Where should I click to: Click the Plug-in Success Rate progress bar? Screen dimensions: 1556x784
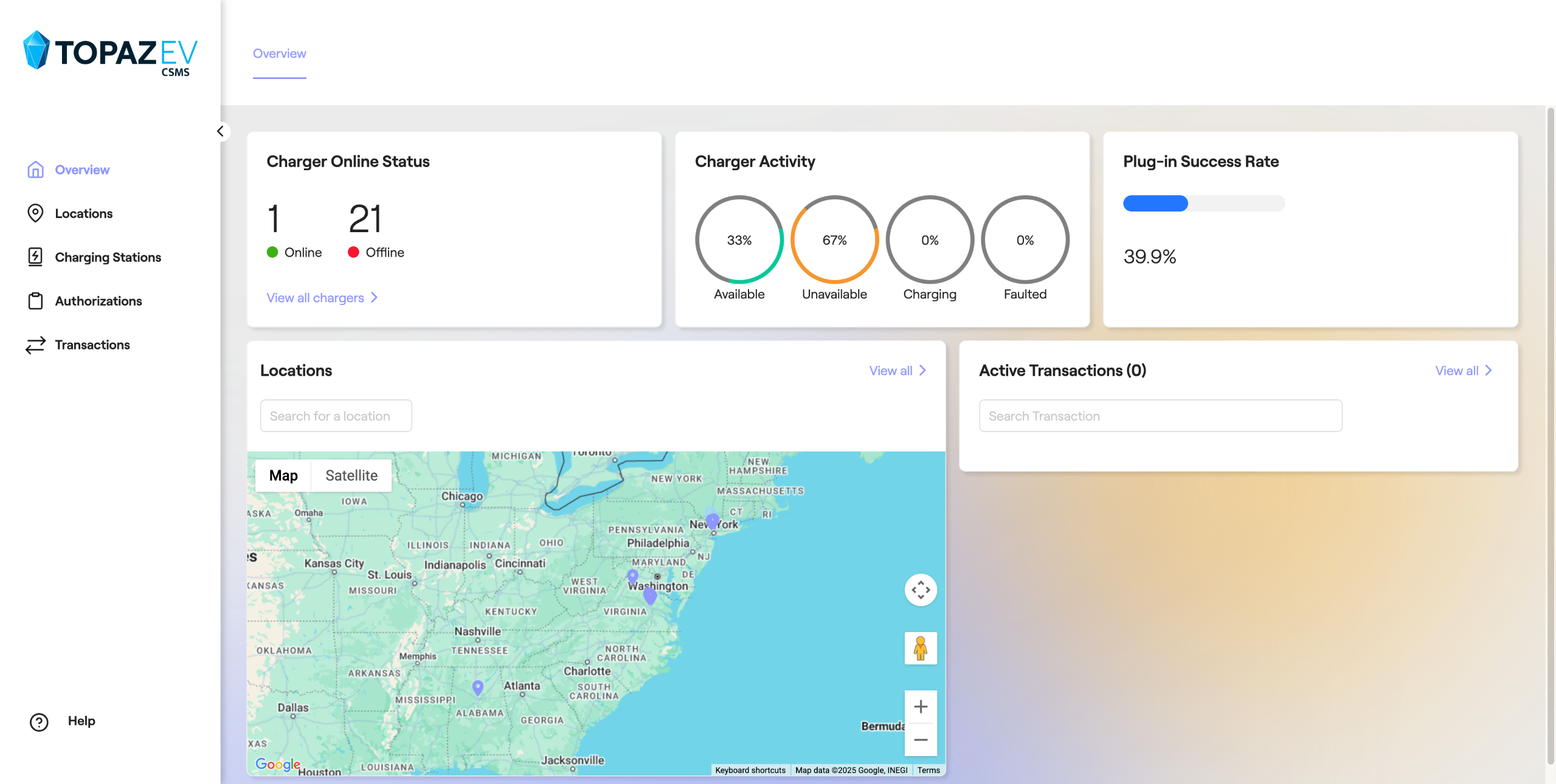(1203, 203)
